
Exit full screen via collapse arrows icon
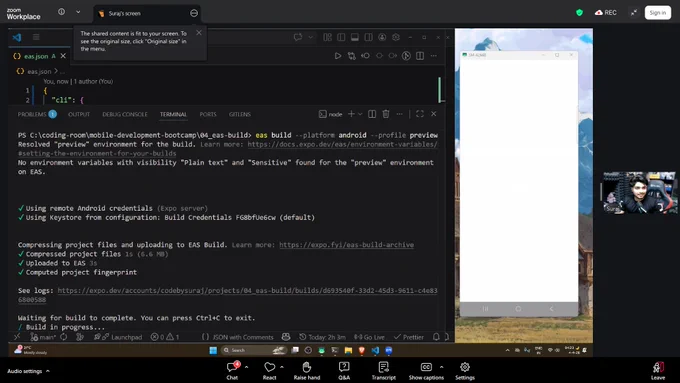(x=634, y=13)
